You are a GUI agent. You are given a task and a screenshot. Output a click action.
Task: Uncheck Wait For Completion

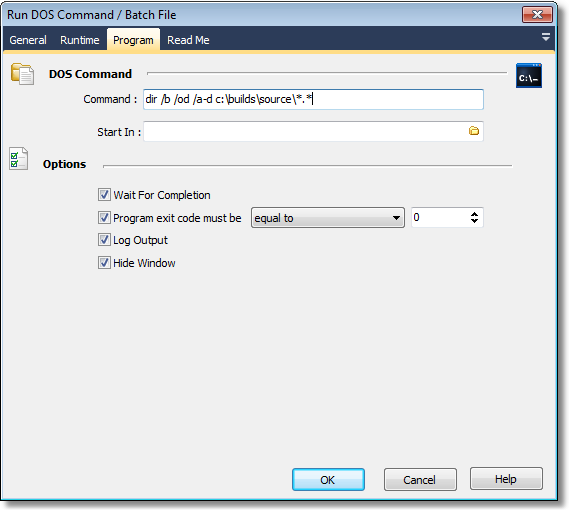[x=104, y=194]
